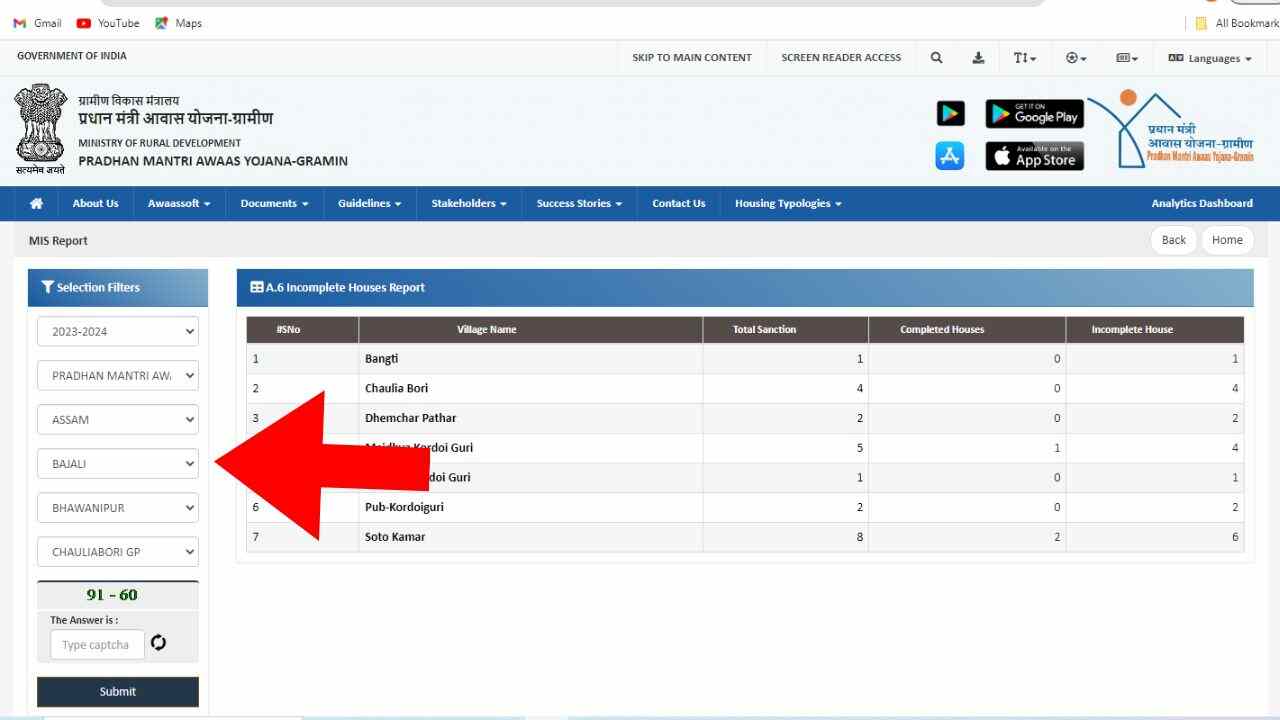Expand the Awaassoft menu

click(179, 203)
